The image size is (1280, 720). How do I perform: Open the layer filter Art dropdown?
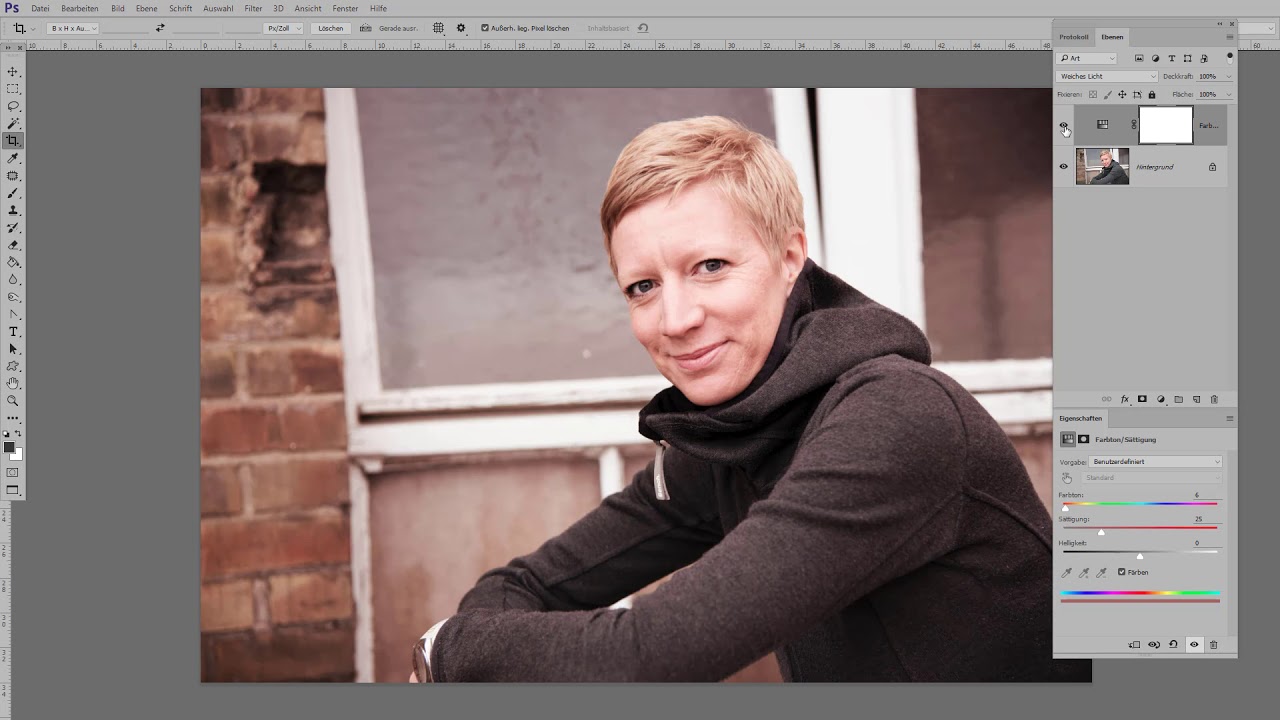tap(1087, 58)
